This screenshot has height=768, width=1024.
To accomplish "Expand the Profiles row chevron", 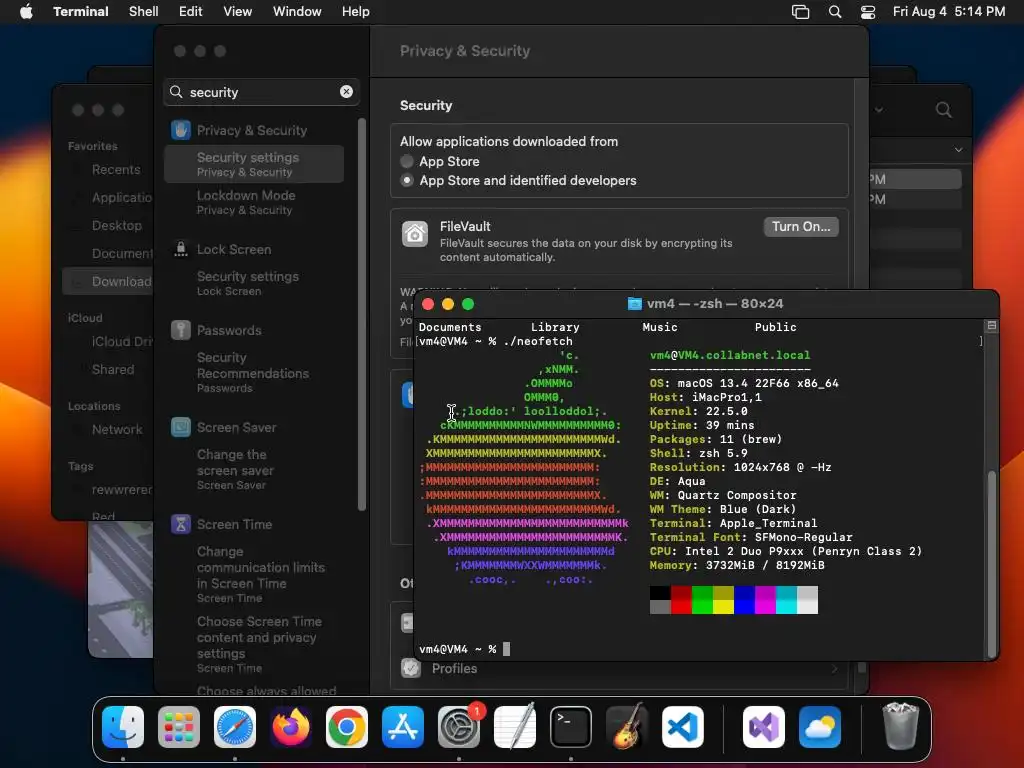I will pyautogui.click(x=834, y=669).
